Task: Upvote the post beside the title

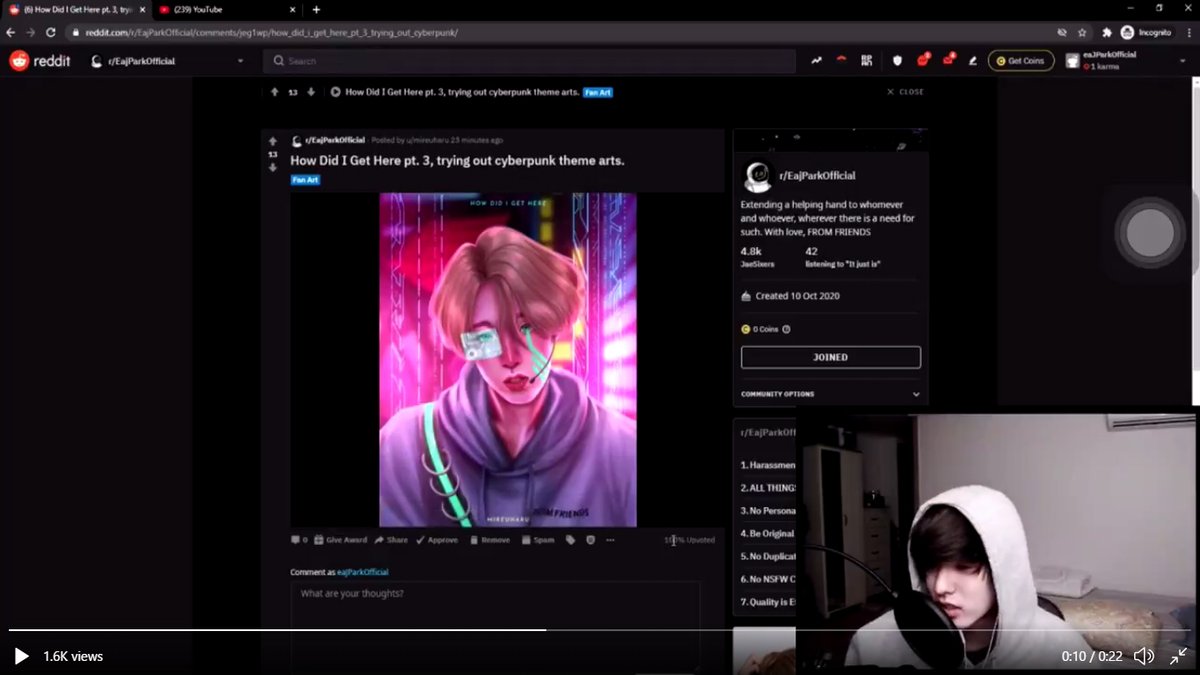Action: click(x=273, y=141)
